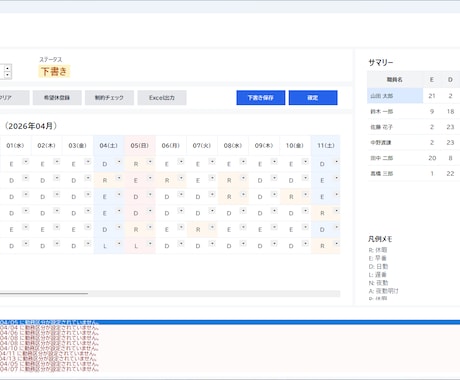Click the 下書き status badge

coord(54,71)
